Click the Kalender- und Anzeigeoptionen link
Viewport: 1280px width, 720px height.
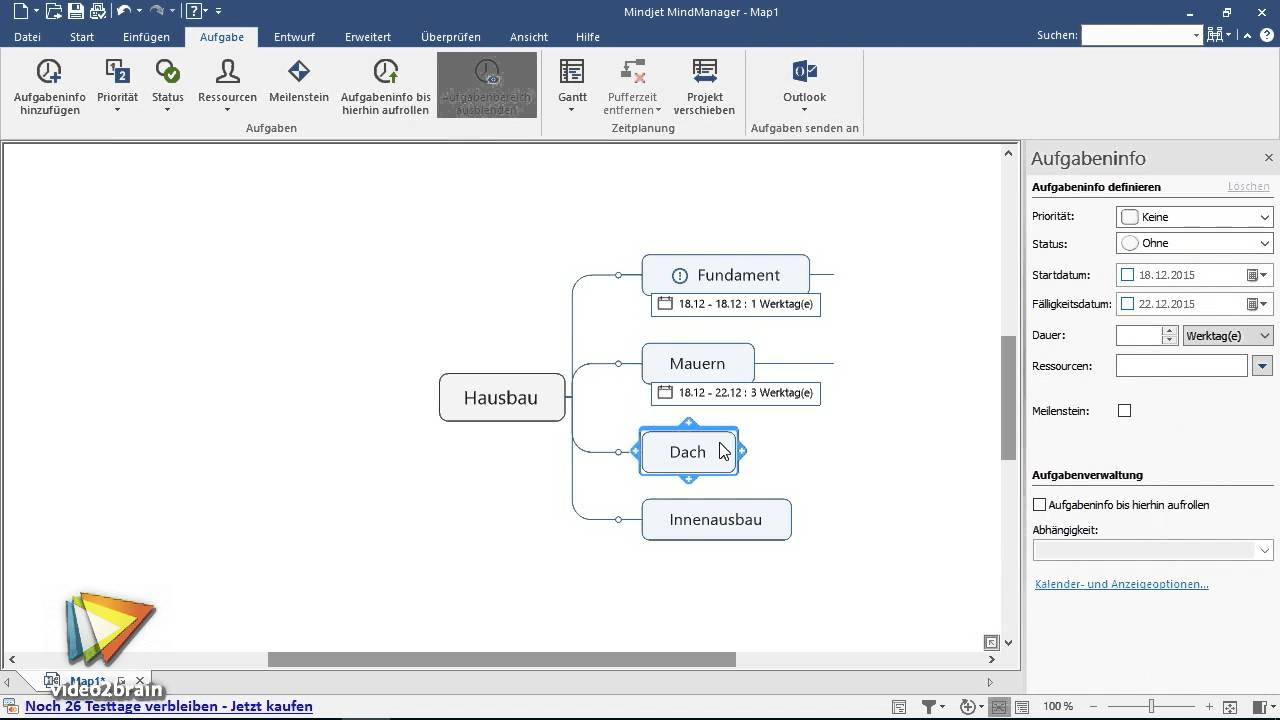pyautogui.click(x=1121, y=584)
